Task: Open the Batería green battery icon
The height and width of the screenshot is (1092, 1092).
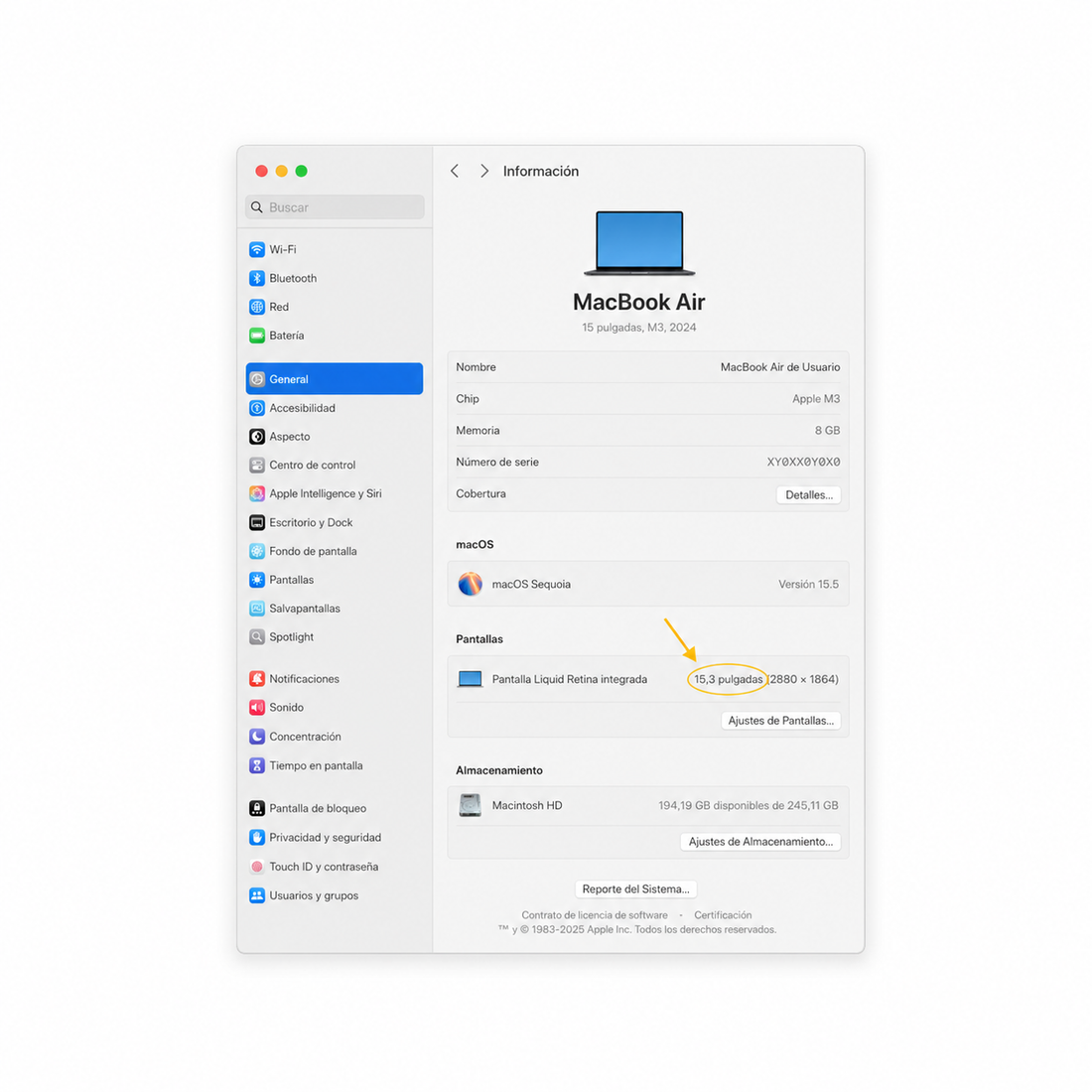Action: [257, 336]
